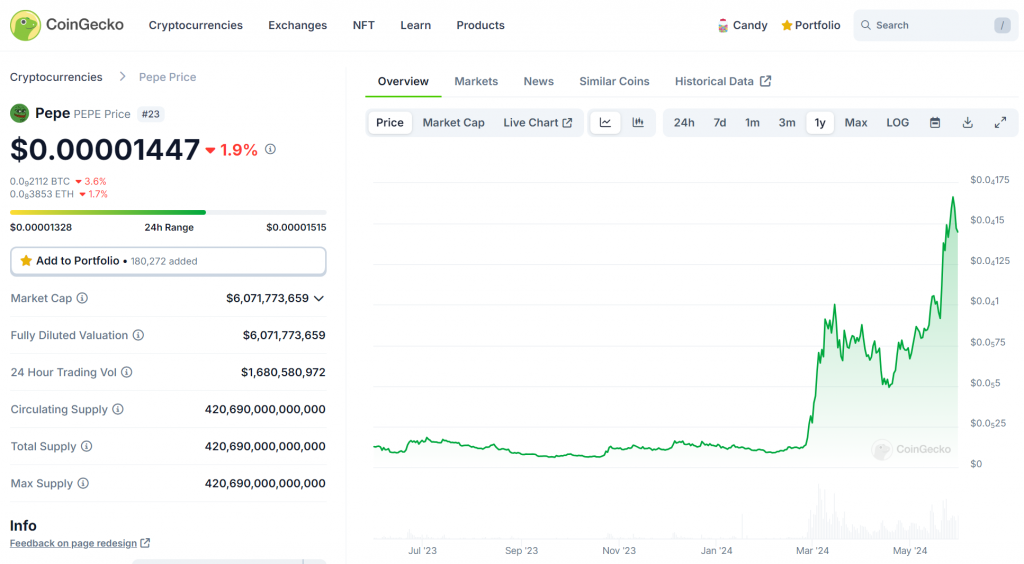Screen dimensions: 1024x564
Task: Click info icon beside Circulating Supply
Action: click(x=118, y=409)
